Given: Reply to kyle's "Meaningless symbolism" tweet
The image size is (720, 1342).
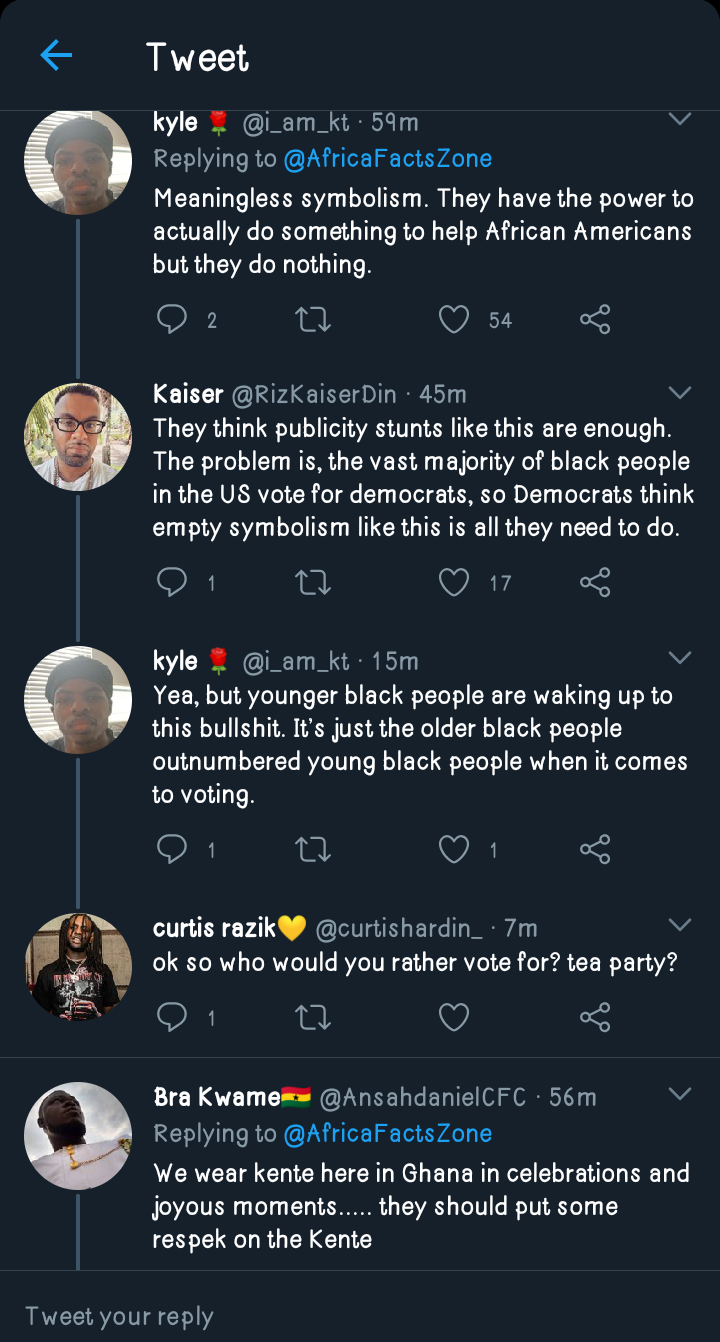Looking at the screenshot, I should pos(172,320).
